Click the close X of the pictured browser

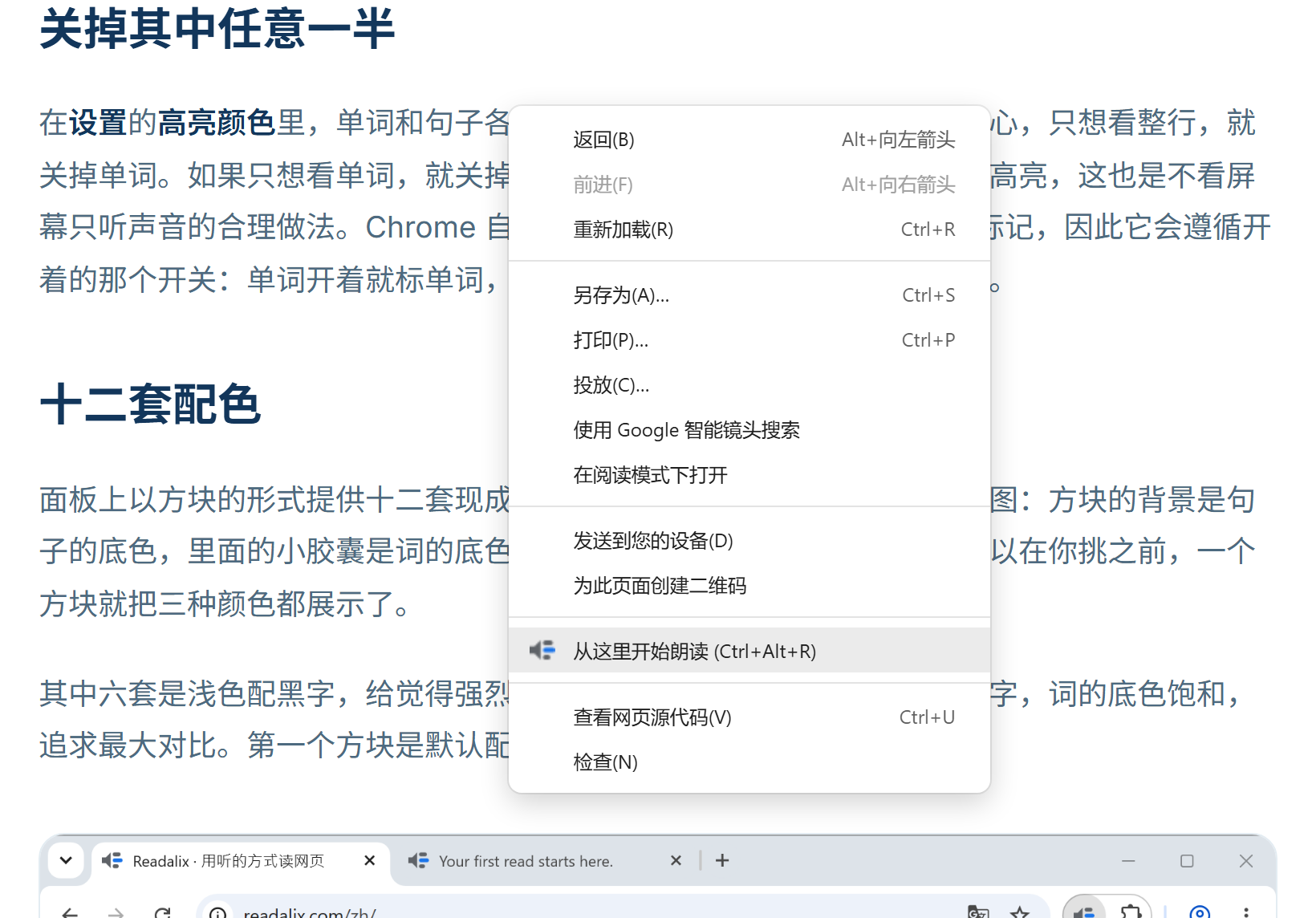coord(1245,860)
